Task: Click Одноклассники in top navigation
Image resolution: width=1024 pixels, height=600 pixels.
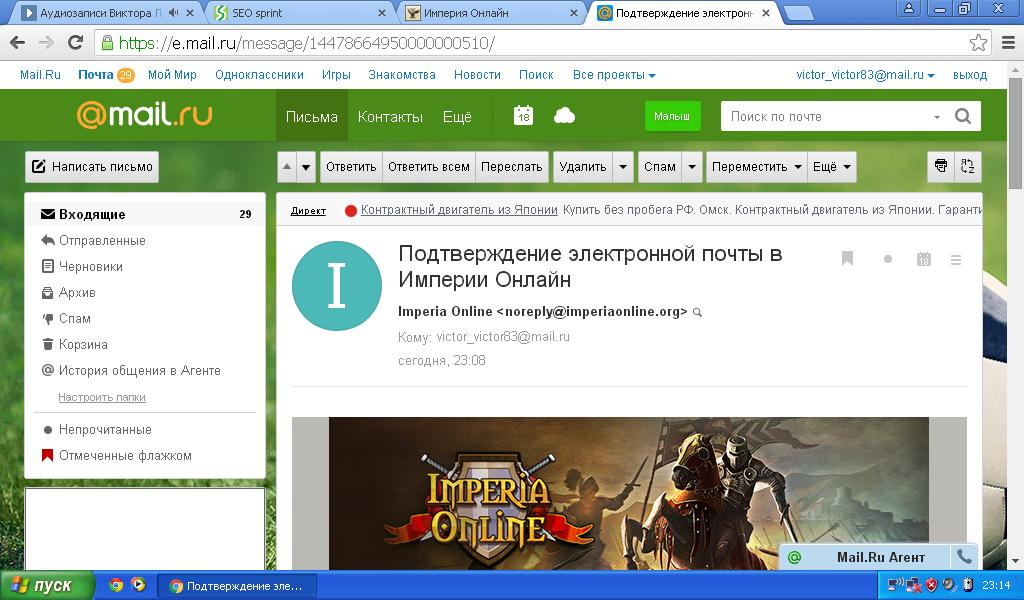Action: (x=259, y=74)
